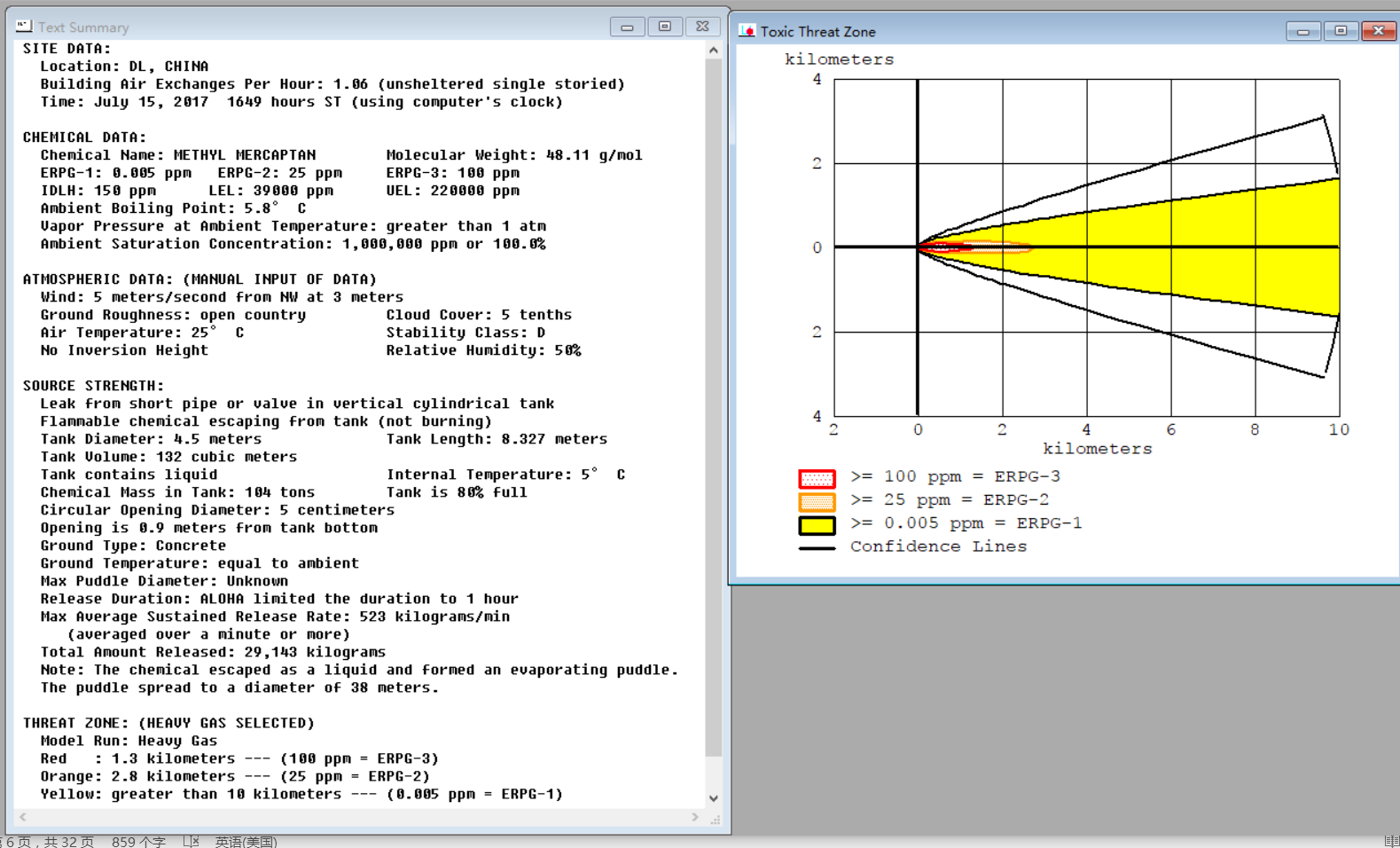1400x848 pixels.
Task: Click 'Total Amount Released: 29,143 kilograms' line
Action: pos(213,652)
